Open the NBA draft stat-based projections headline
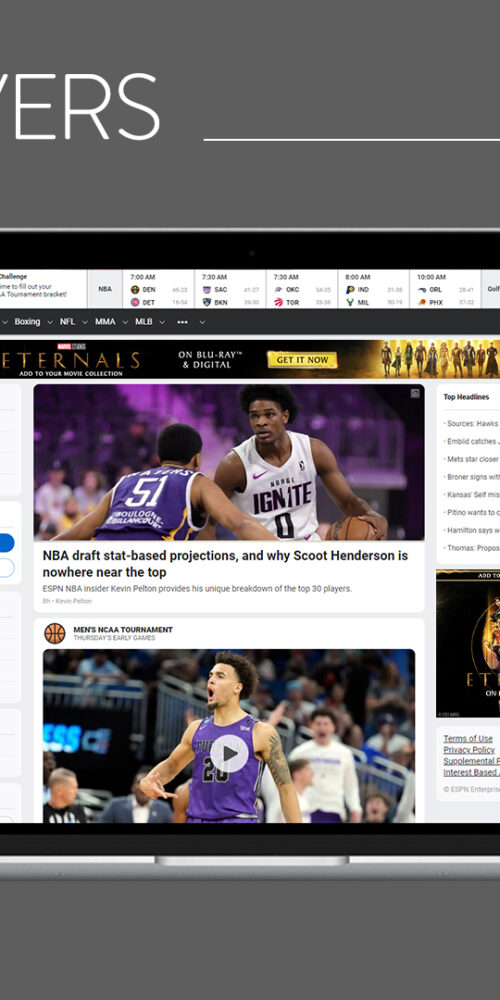The image size is (500, 1000). [225, 564]
